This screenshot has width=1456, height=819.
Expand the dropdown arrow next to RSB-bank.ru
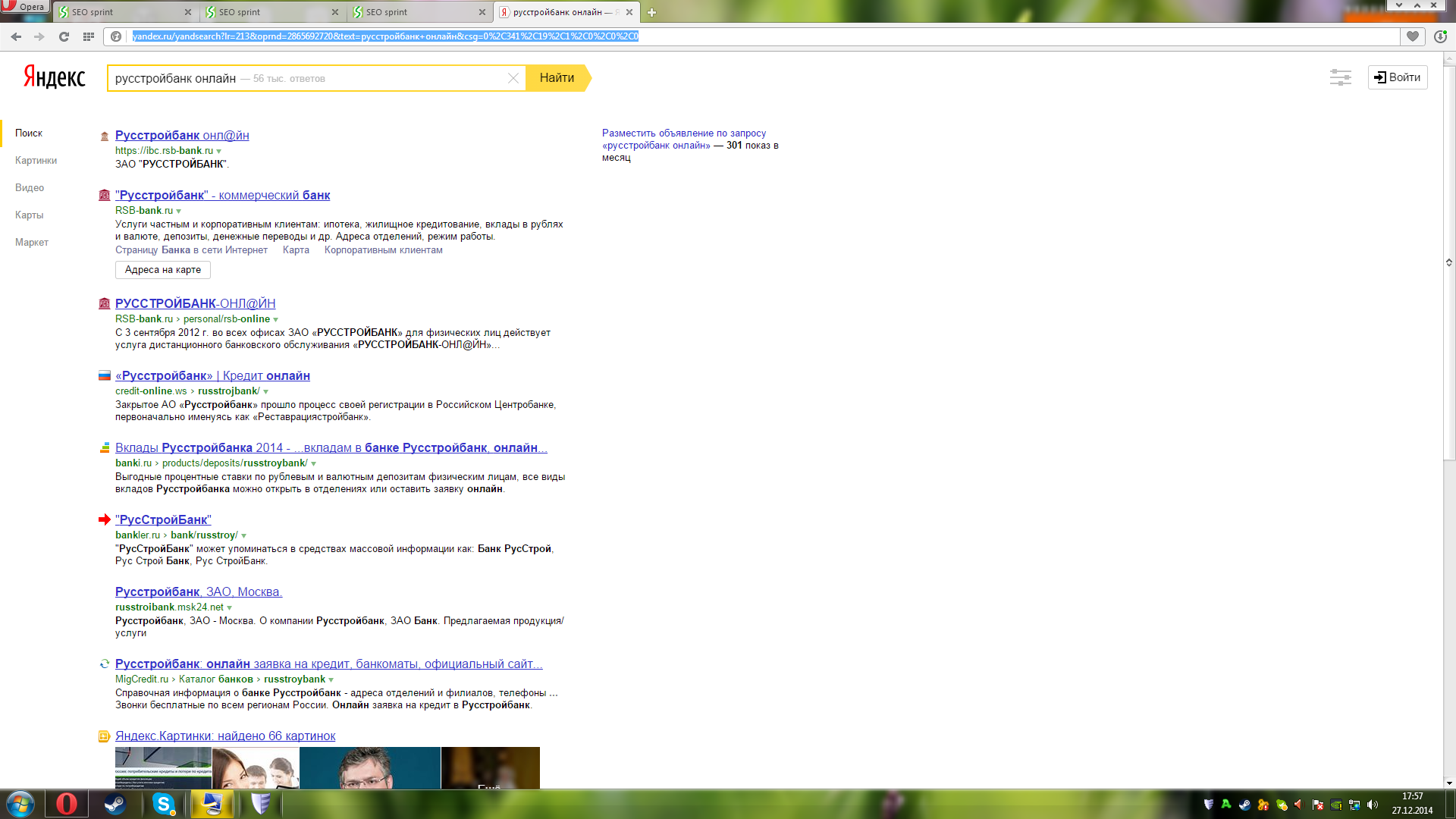coord(179,212)
